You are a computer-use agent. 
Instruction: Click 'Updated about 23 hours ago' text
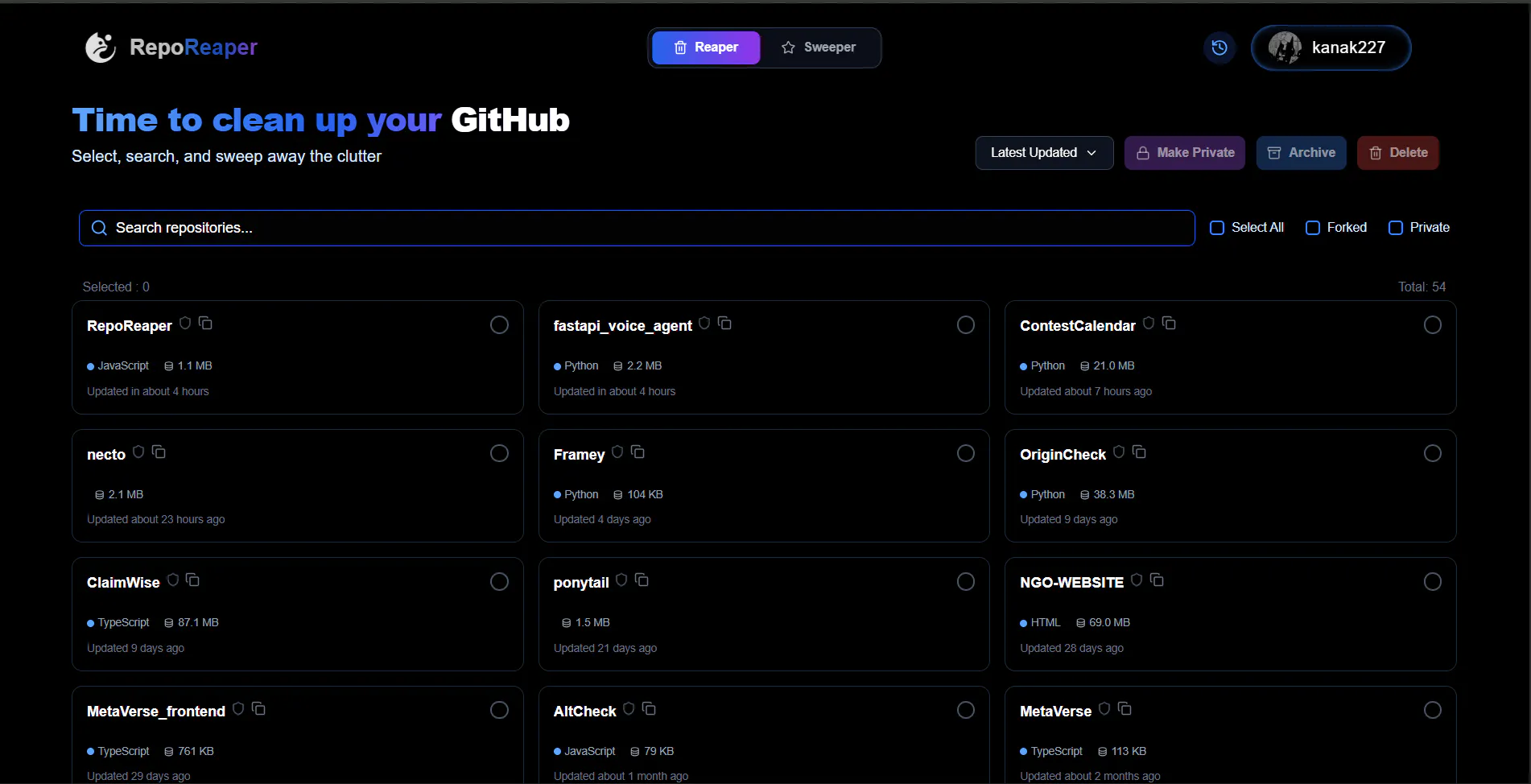(x=156, y=519)
